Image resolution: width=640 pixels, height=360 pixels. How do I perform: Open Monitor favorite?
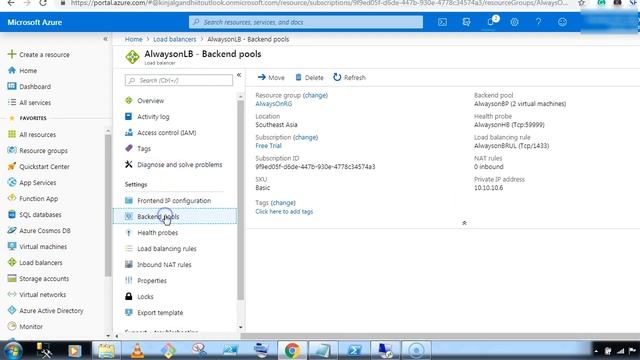click(25, 327)
